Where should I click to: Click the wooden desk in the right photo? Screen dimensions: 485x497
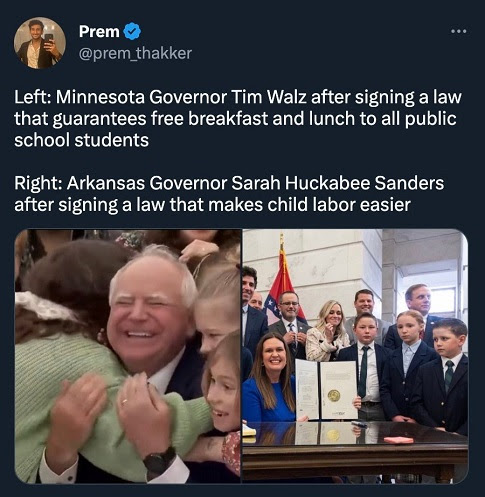tap(355, 452)
